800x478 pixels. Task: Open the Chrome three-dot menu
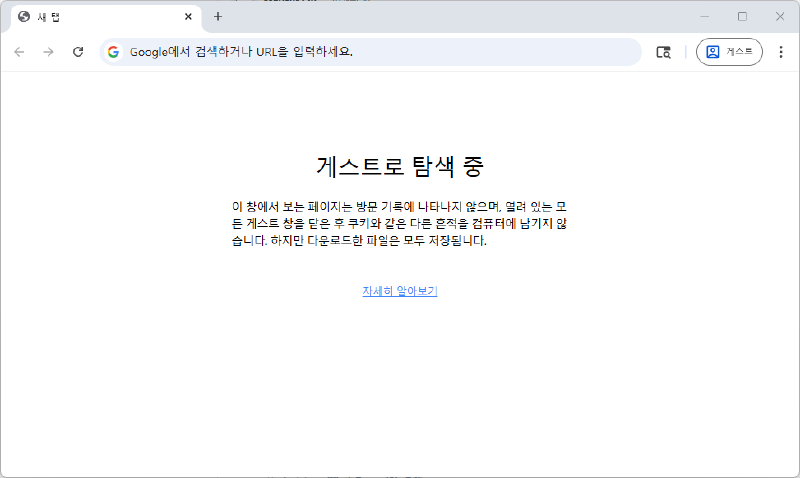pos(781,52)
